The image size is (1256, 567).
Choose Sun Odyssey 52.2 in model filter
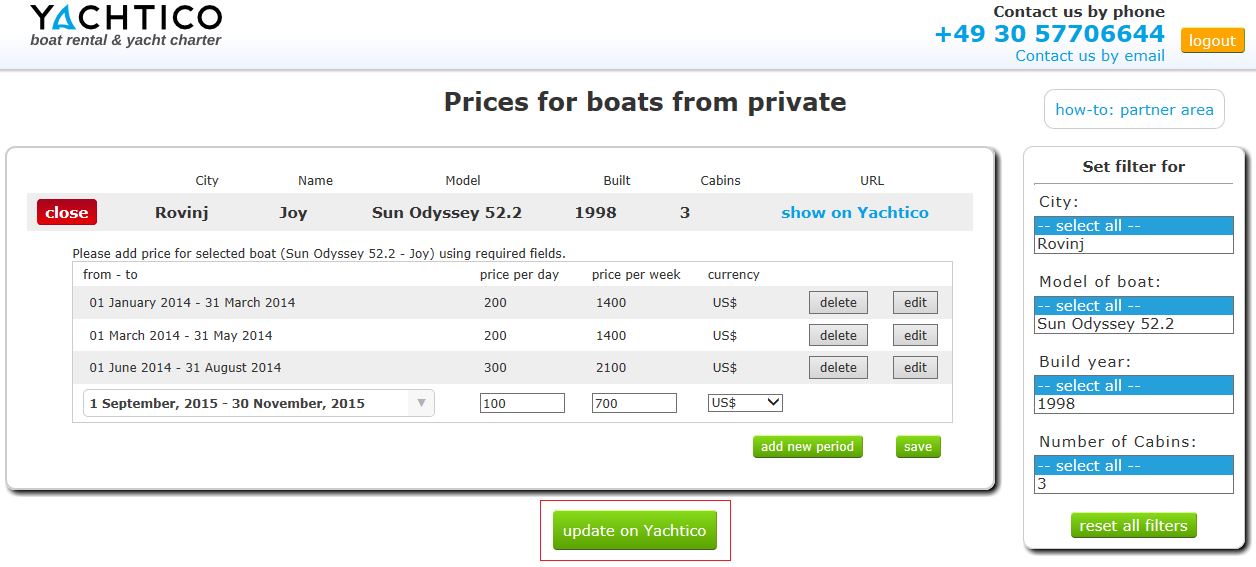[x=1133, y=324]
